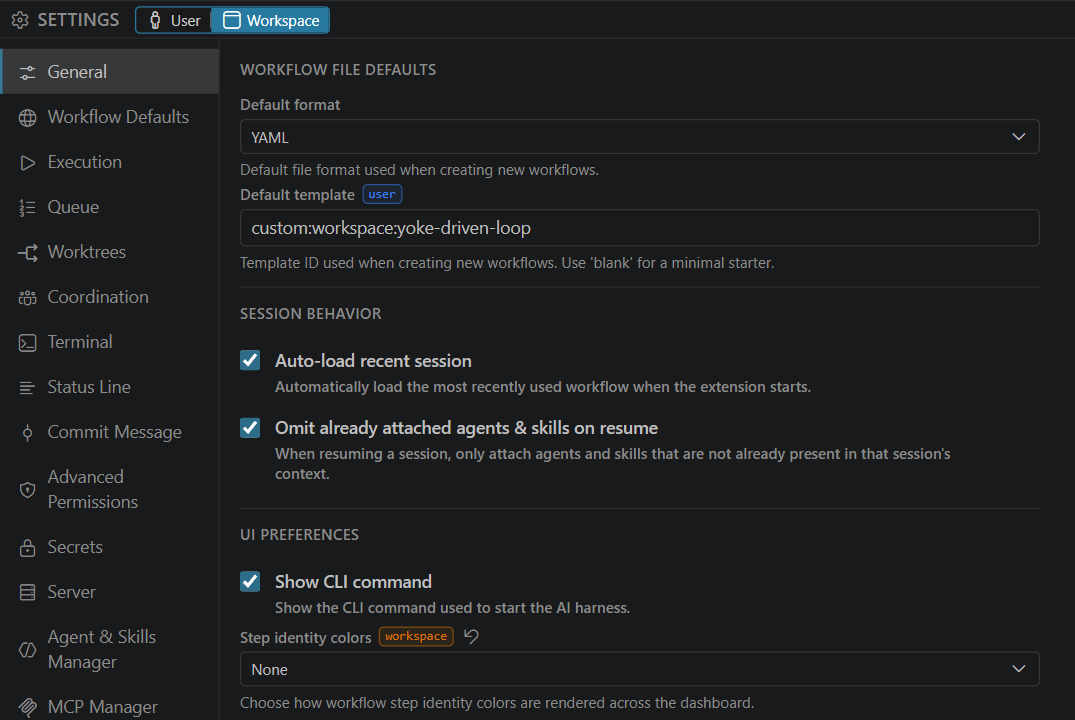The height and width of the screenshot is (720, 1075).
Task: Go to the Execution settings
Action: click(x=110, y=162)
